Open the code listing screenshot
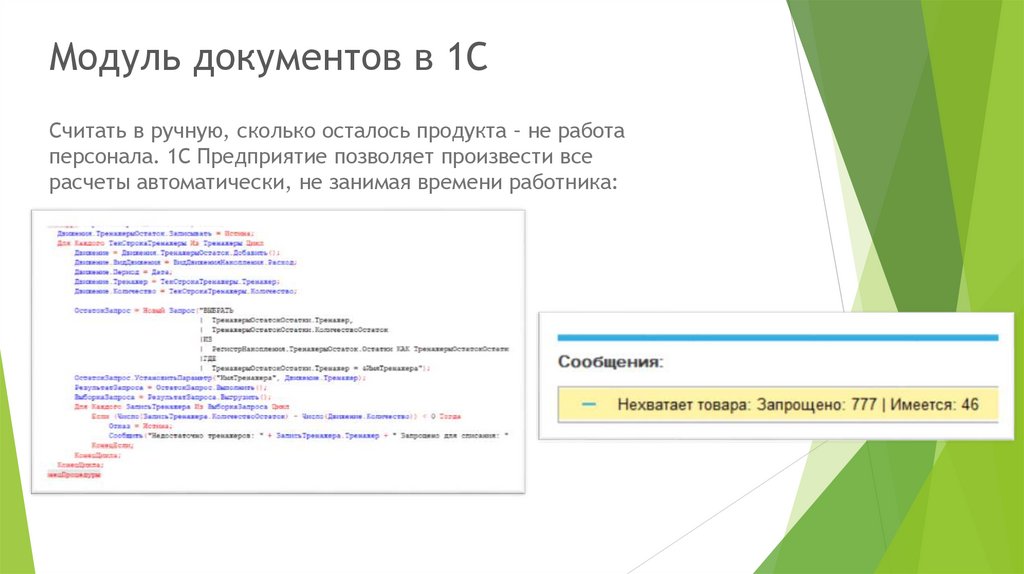1024x574 pixels. point(278,351)
